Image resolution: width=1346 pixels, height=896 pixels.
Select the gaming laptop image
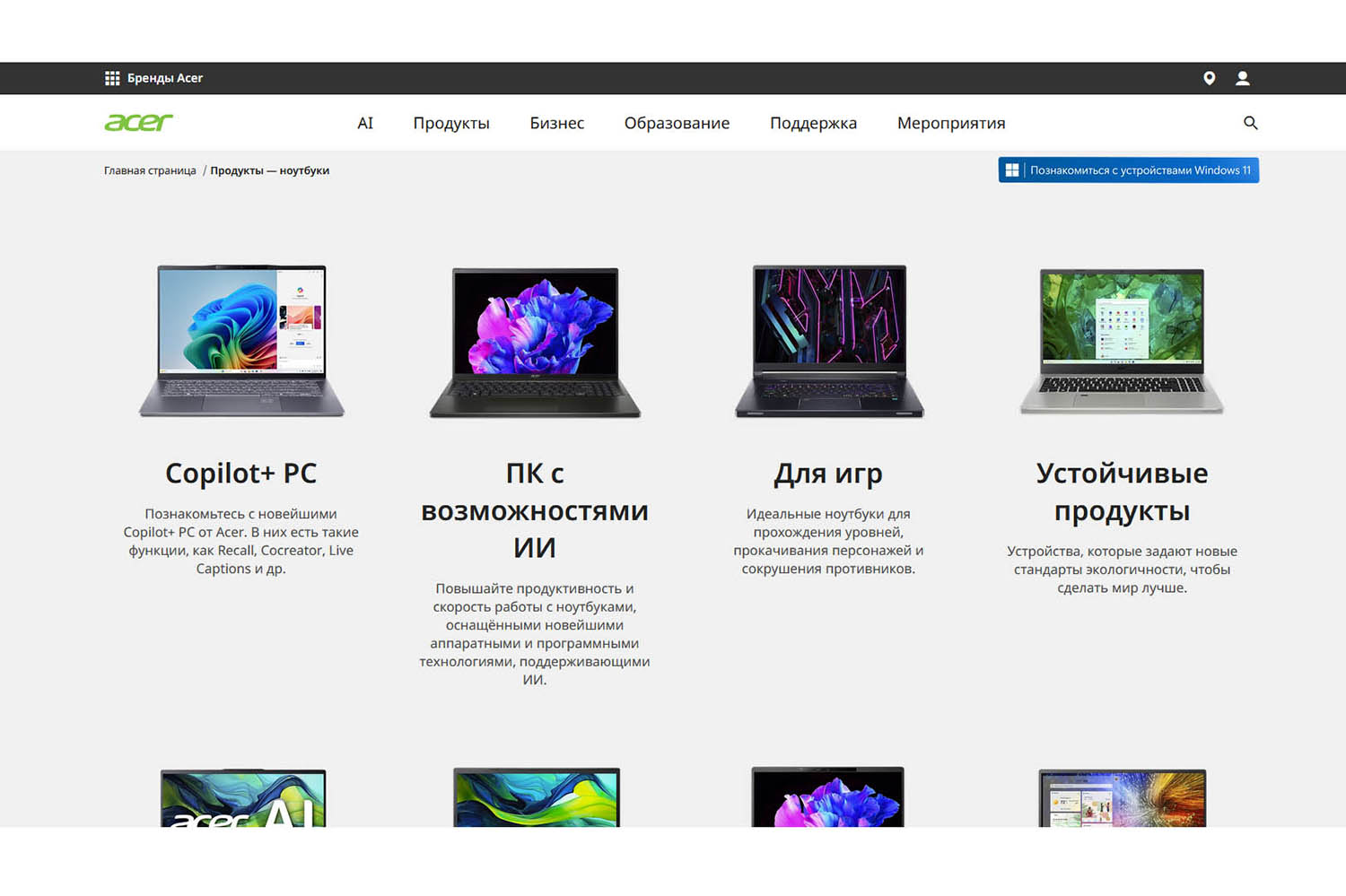828,341
